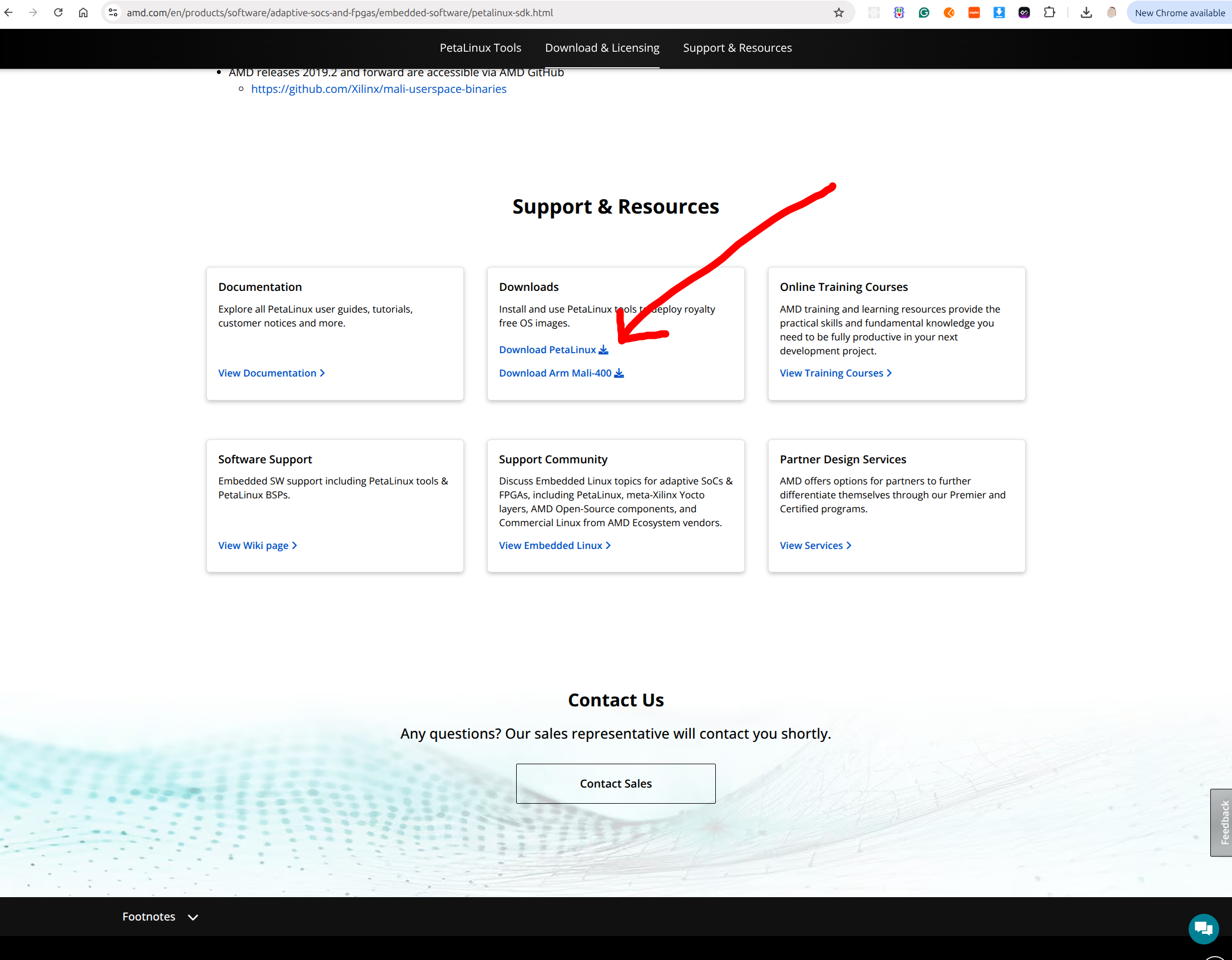Screen dimensions: 1232x960
Task: Open the mali-userspace-binaries GitHub link
Action: [x=379, y=89]
